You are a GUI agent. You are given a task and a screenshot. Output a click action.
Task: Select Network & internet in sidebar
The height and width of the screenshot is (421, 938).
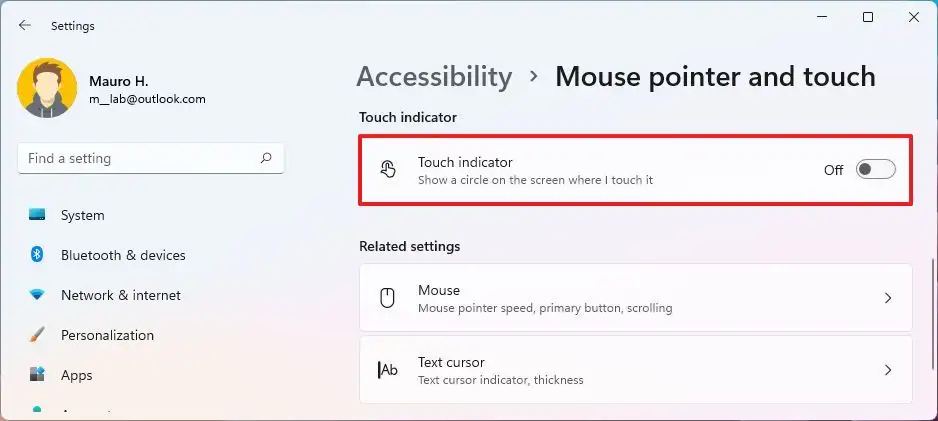pyautogui.click(x=121, y=295)
